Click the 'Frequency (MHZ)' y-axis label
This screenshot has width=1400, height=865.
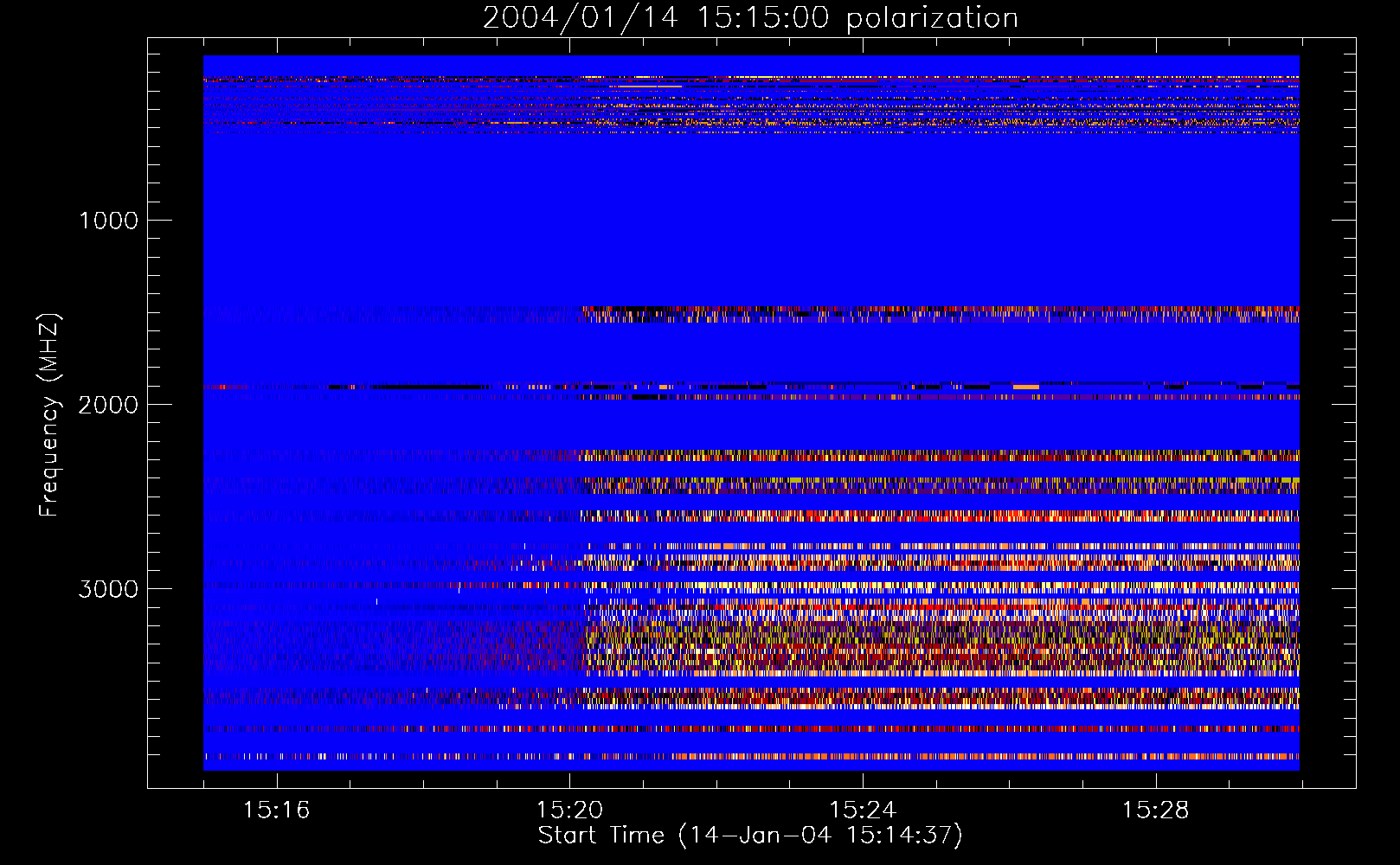click(x=48, y=415)
